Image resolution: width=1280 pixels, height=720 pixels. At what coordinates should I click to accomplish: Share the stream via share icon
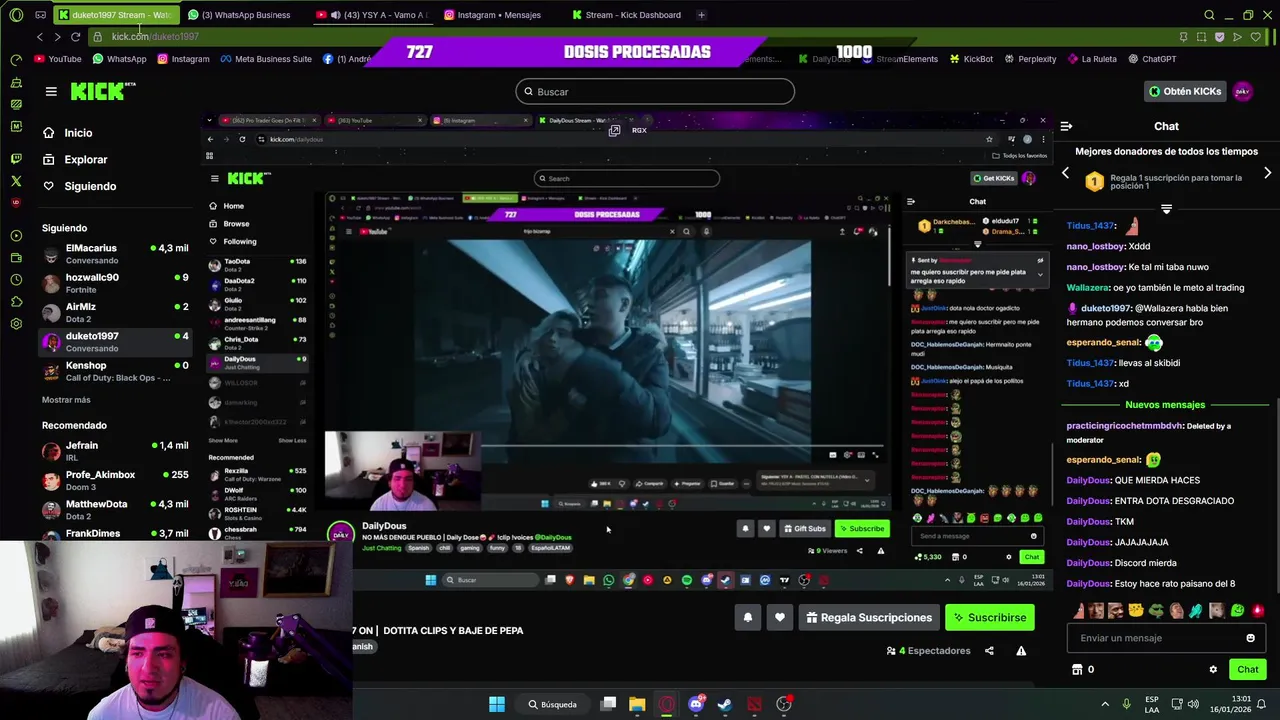[x=989, y=651]
